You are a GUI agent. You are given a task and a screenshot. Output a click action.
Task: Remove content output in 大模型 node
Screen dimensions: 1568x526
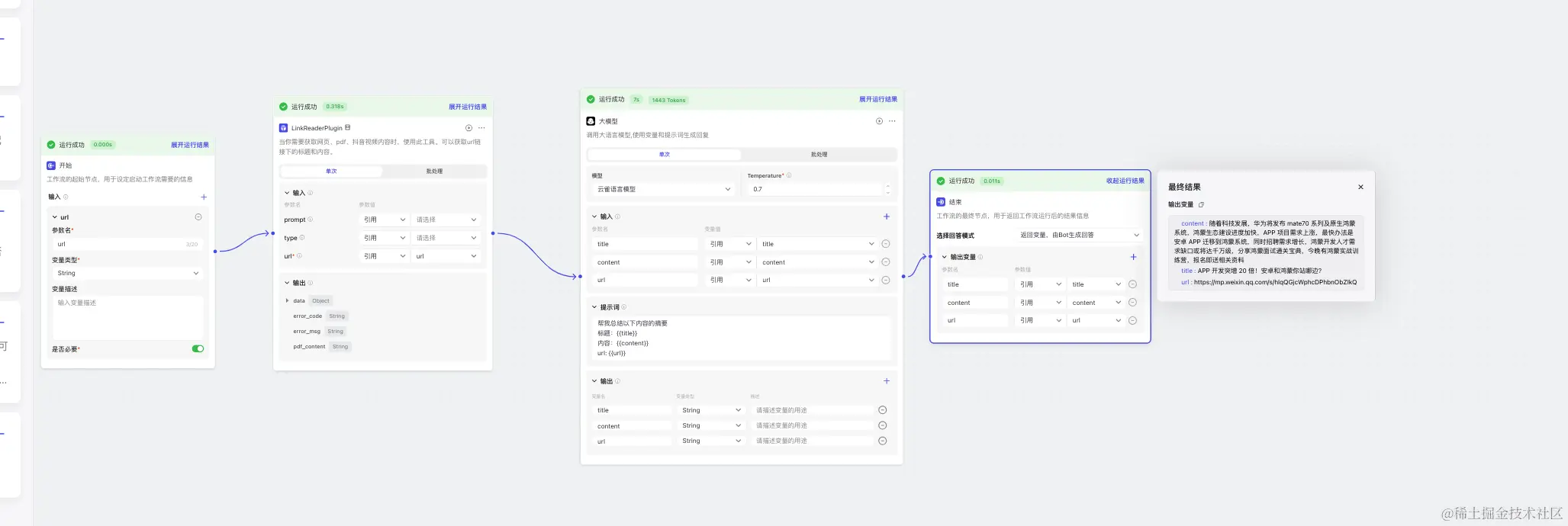pos(883,425)
